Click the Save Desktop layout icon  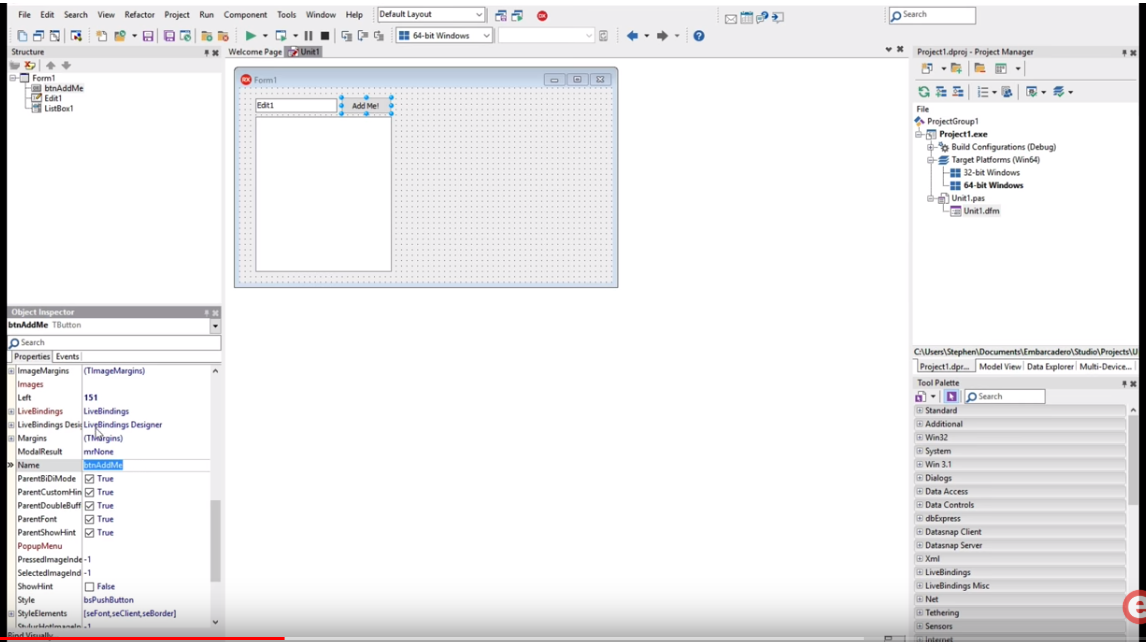pos(501,15)
